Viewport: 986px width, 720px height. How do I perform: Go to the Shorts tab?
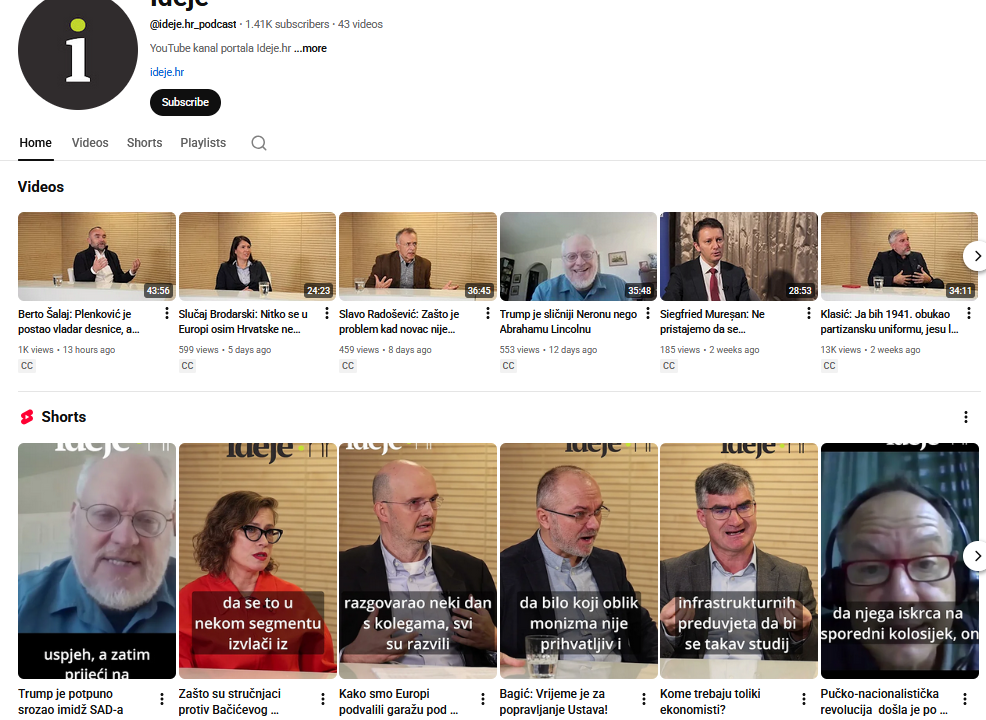(x=144, y=143)
